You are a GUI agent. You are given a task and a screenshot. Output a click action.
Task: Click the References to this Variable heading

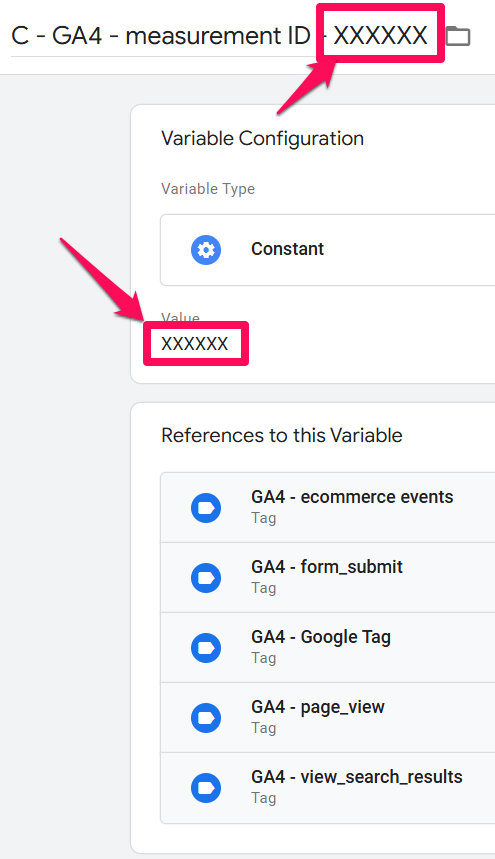281,436
